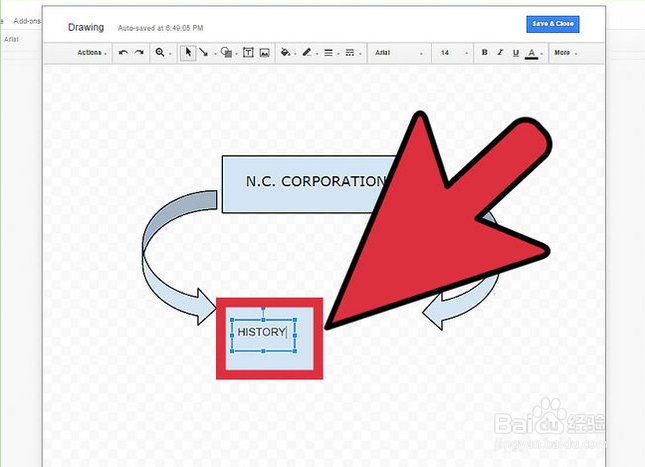Click the Zoom magnifier icon

pos(160,53)
